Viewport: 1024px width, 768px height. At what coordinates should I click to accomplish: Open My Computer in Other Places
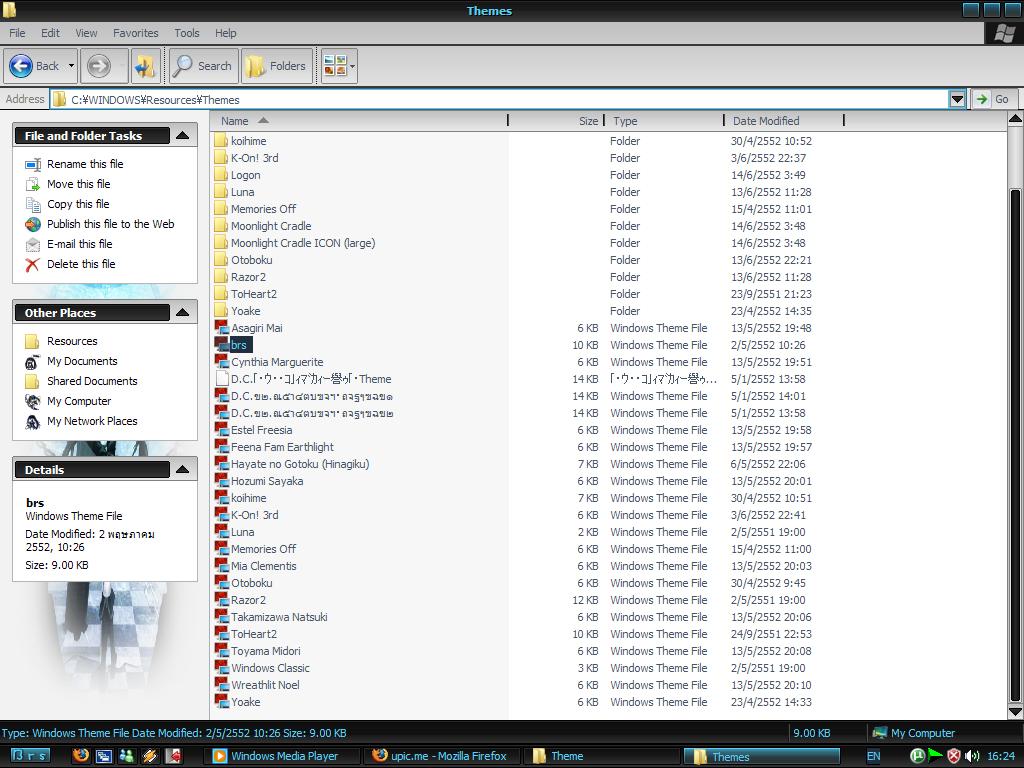point(79,401)
